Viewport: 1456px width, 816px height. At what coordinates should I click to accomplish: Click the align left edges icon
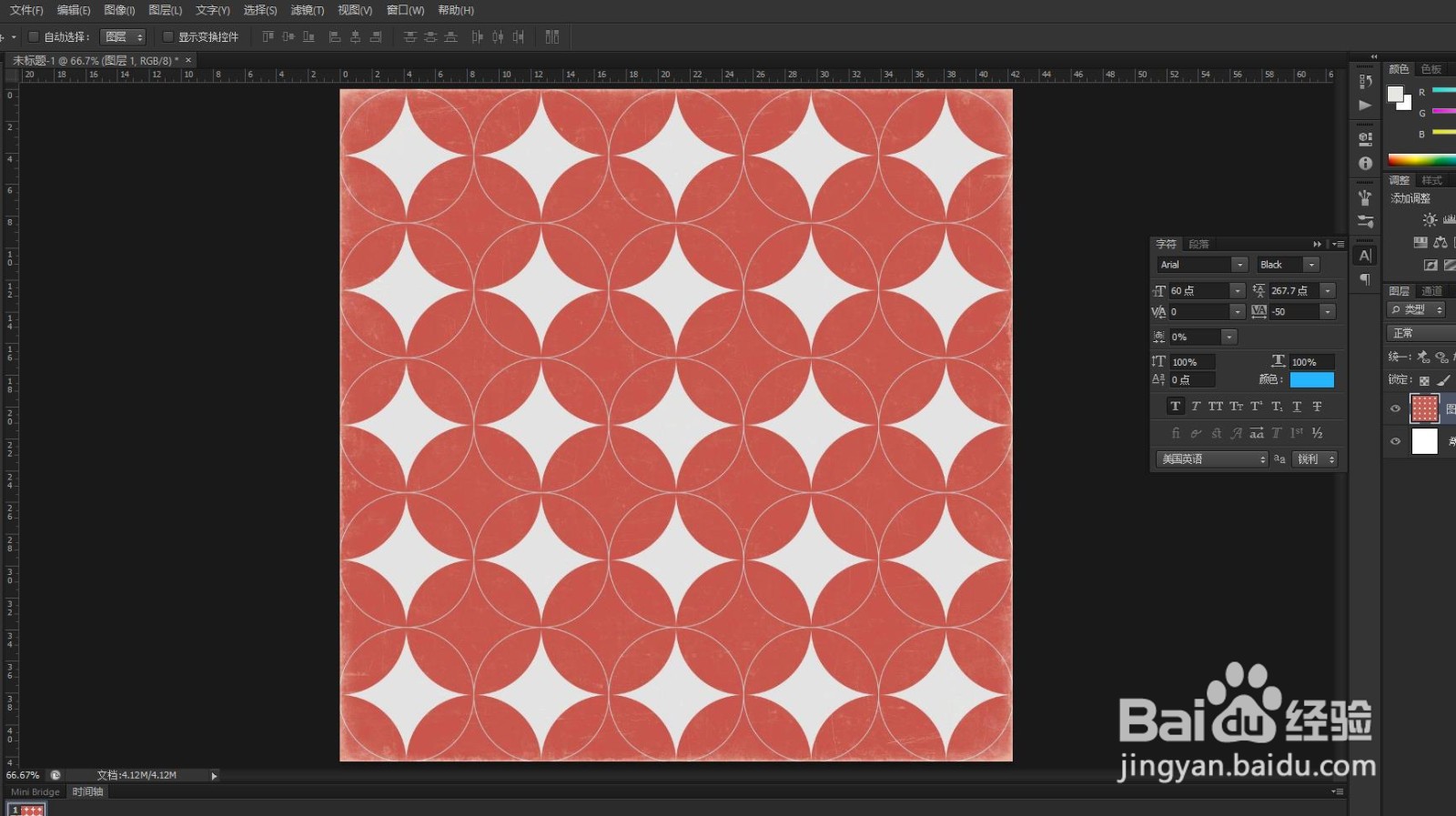coord(335,36)
